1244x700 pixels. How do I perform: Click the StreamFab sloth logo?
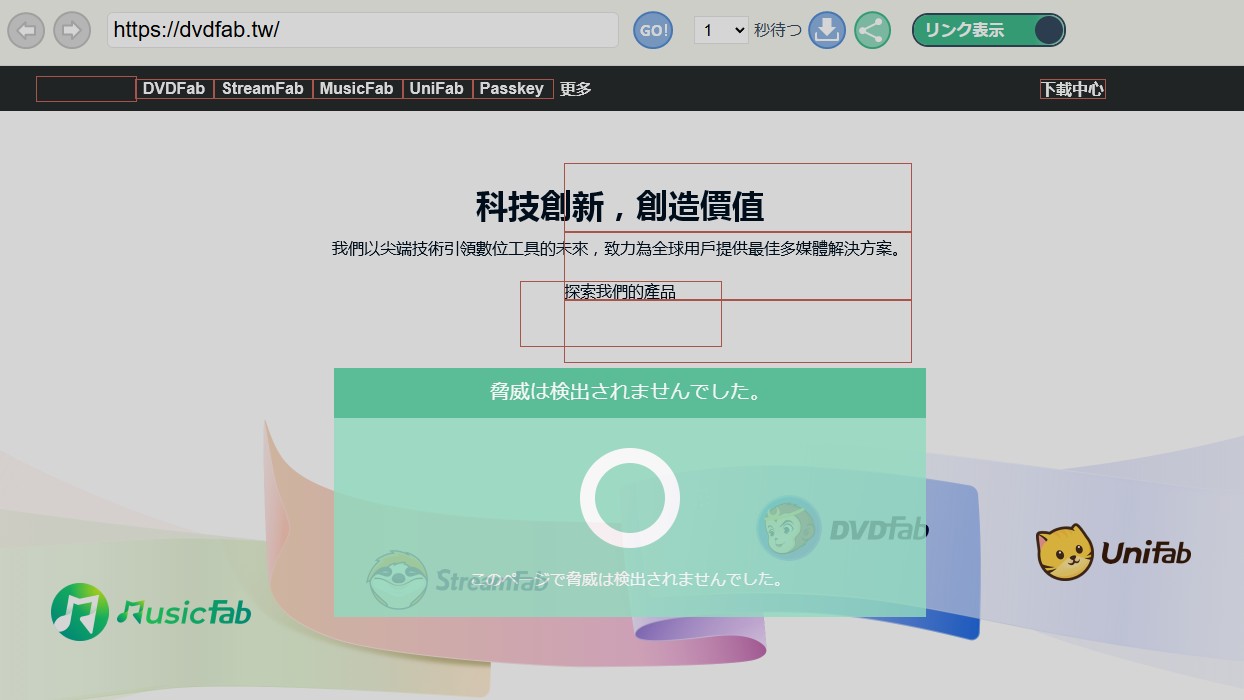458,579
